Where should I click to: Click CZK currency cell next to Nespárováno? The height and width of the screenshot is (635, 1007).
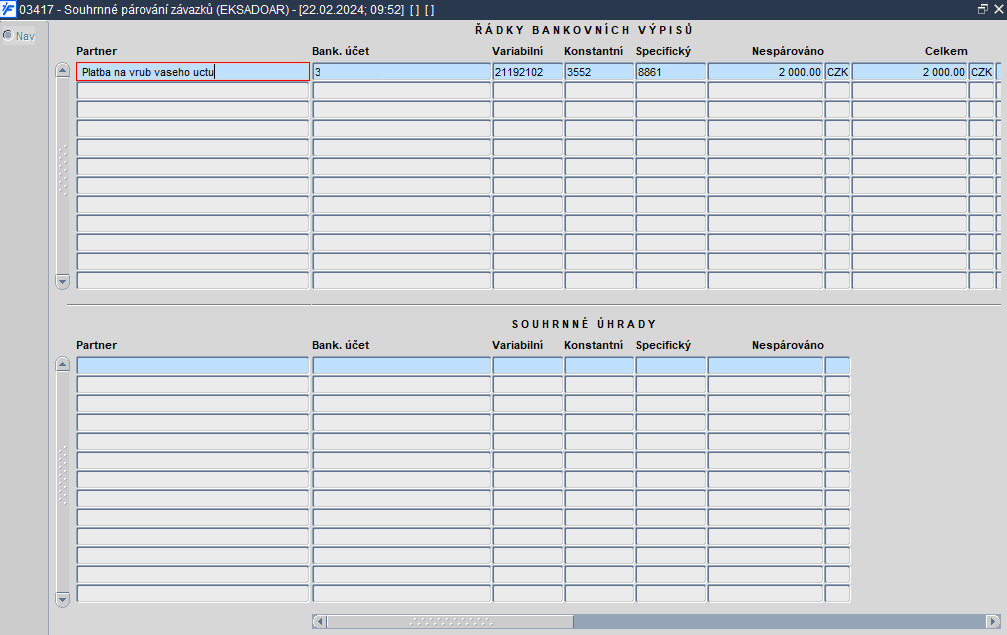point(837,72)
